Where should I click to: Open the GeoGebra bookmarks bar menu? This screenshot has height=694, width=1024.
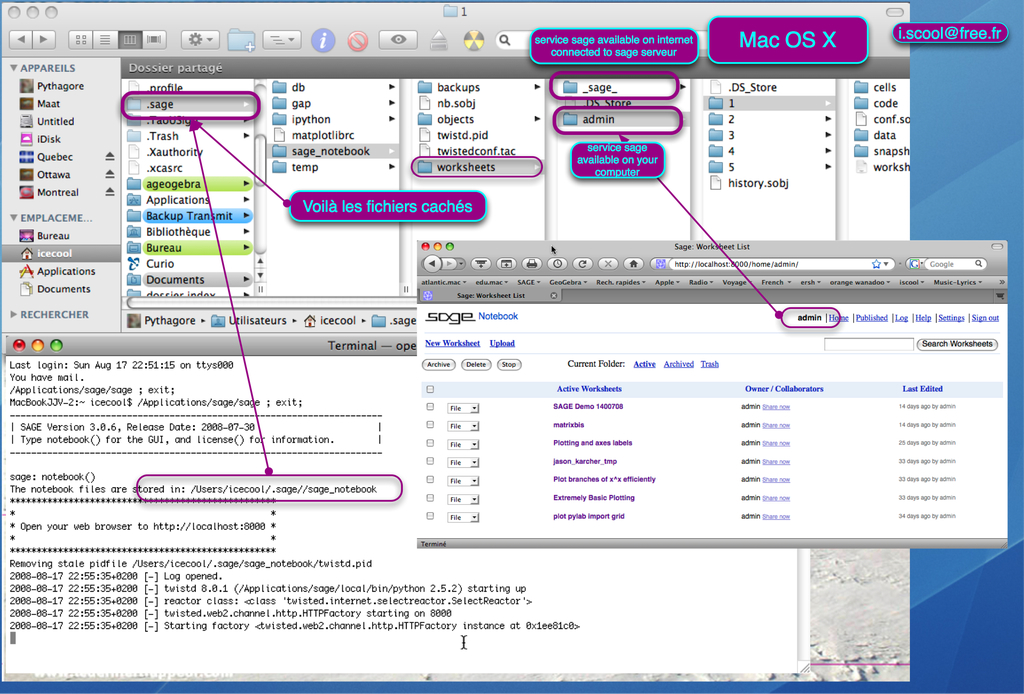point(568,282)
